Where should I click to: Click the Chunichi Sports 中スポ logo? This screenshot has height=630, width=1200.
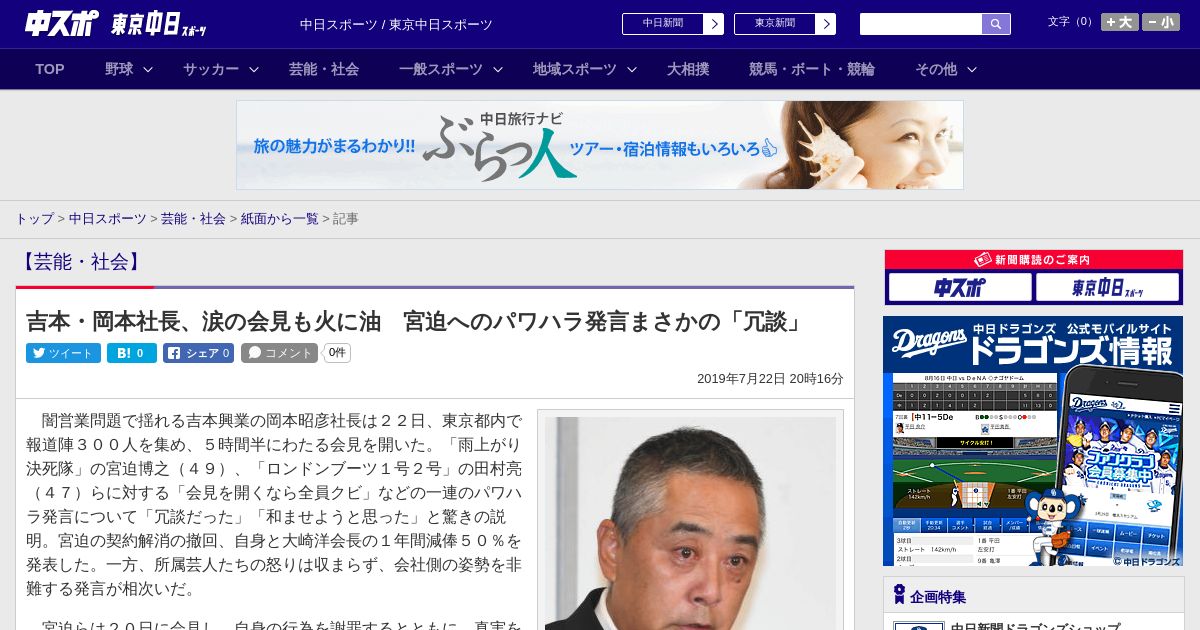(62, 23)
